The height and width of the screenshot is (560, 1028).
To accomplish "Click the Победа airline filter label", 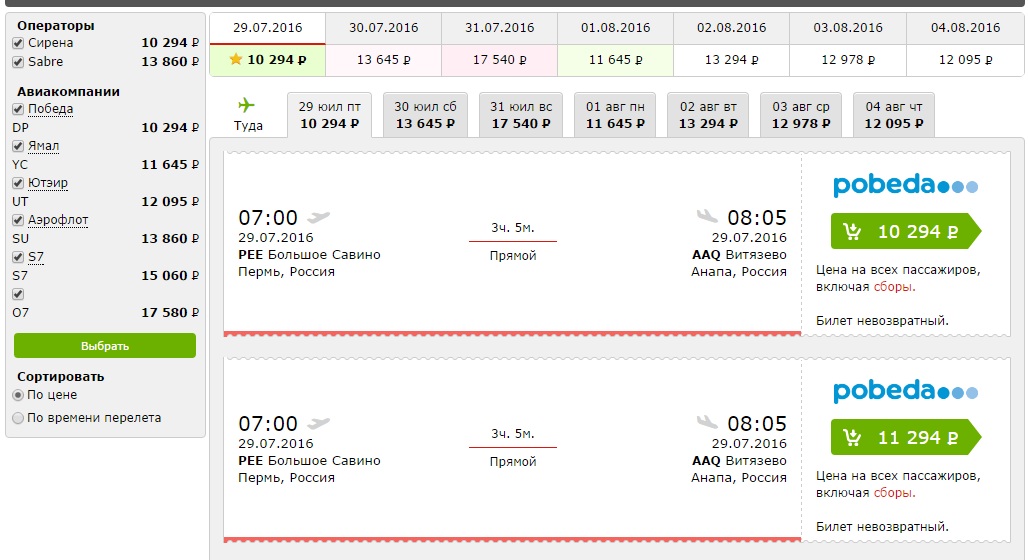I will coord(50,109).
